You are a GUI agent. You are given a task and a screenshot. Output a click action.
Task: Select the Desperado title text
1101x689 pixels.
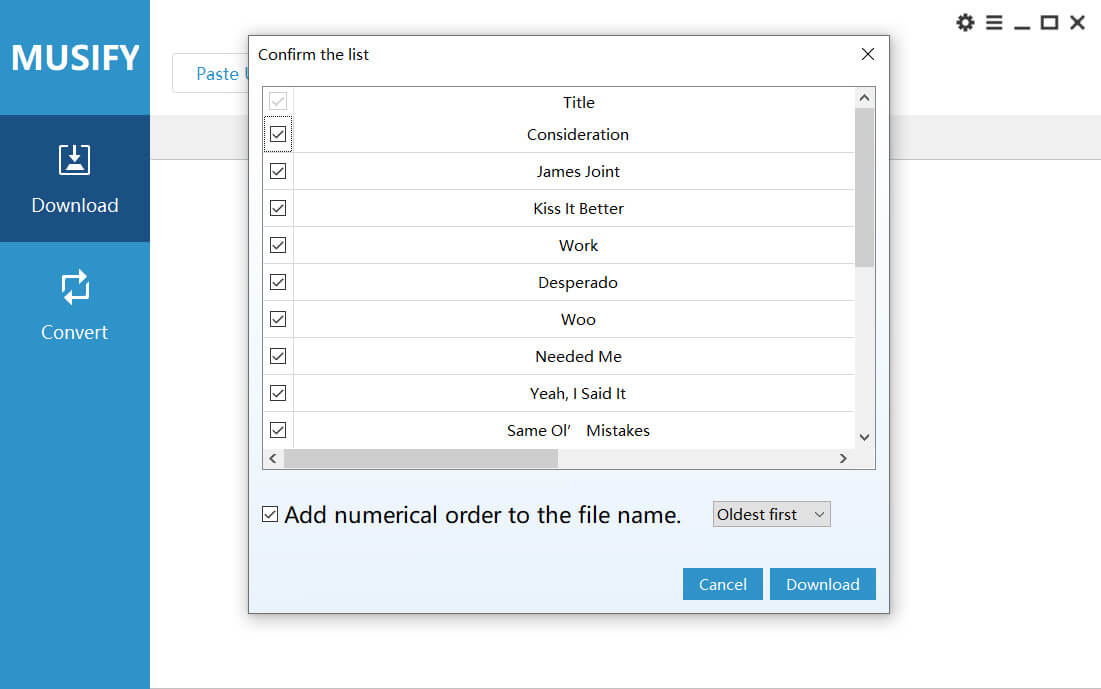coord(578,282)
